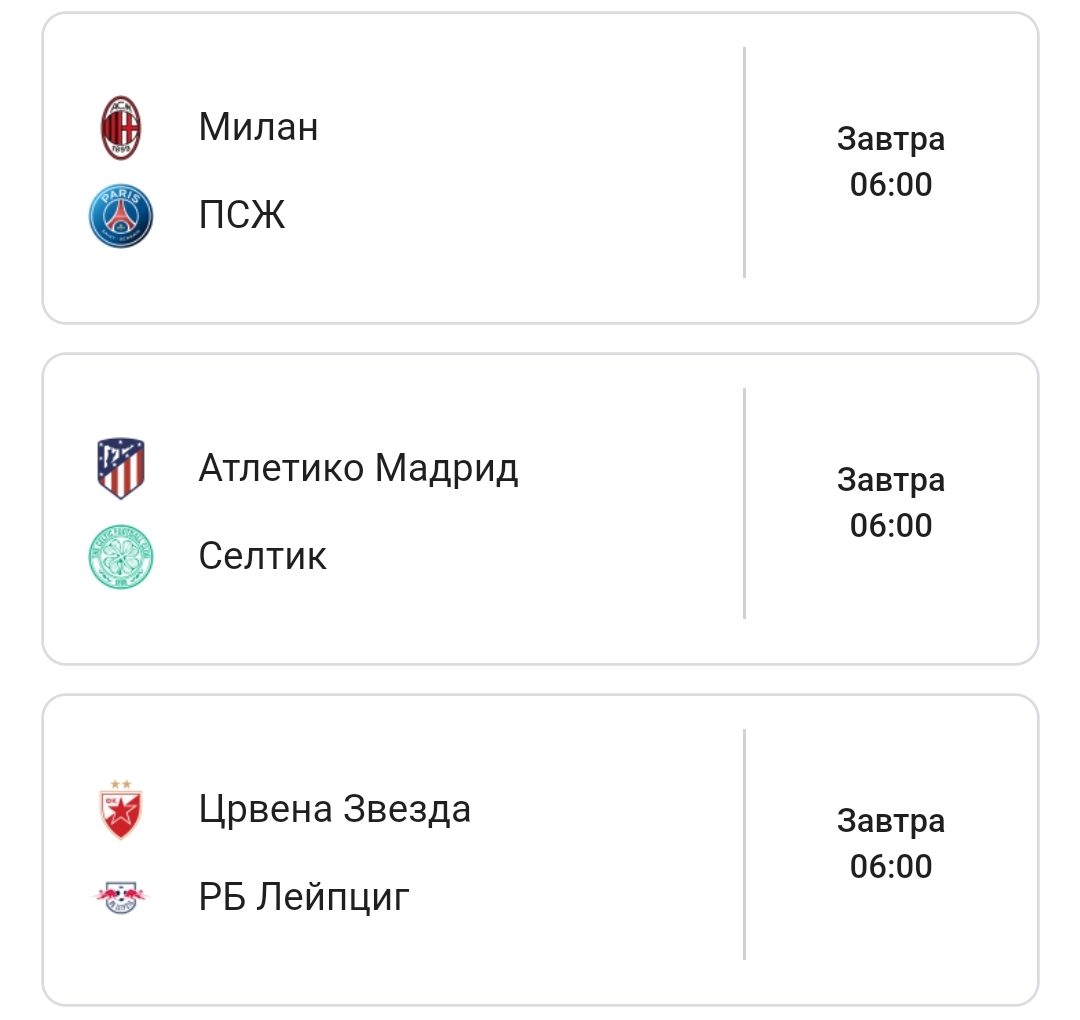The height and width of the screenshot is (1020, 1080).
Task: Open the Милан team page
Action: pyautogui.click(x=258, y=126)
